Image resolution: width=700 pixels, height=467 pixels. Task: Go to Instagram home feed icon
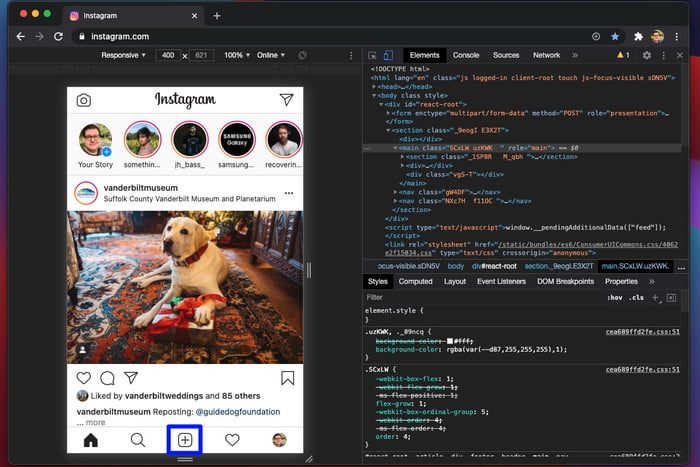pos(91,440)
